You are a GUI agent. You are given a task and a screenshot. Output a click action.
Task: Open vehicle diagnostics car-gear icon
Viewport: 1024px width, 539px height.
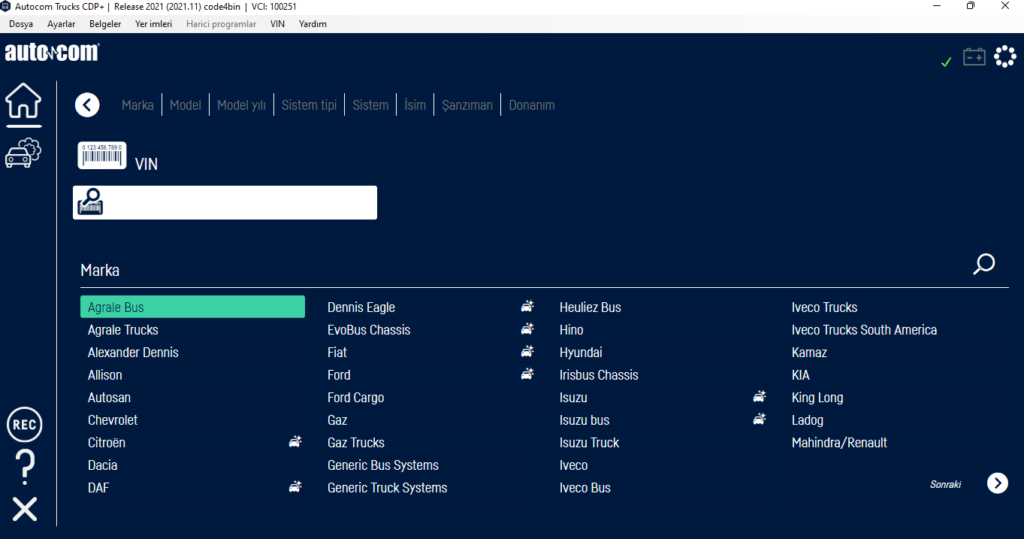tap(24, 153)
